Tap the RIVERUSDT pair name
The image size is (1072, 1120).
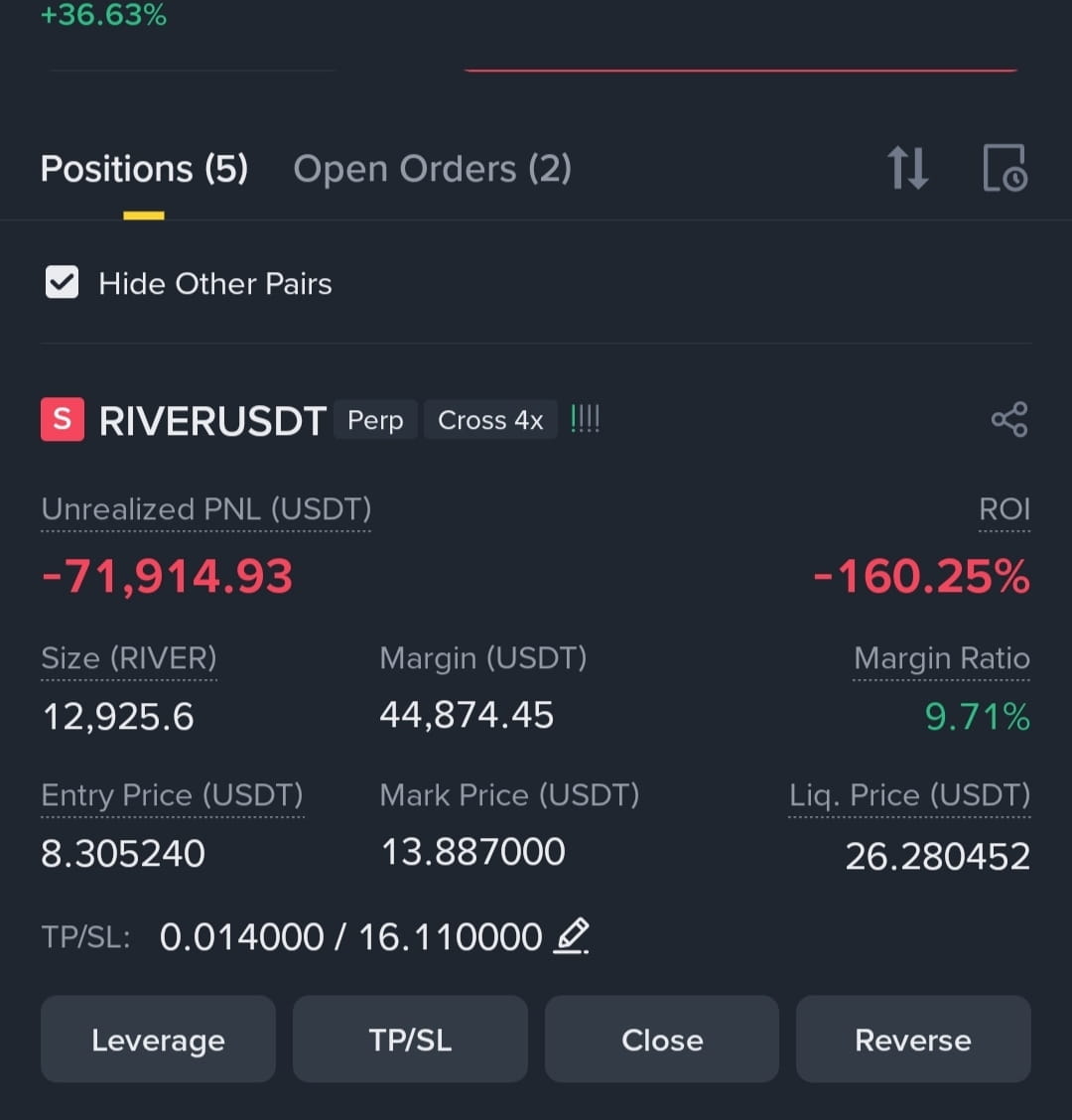(x=211, y=419)
